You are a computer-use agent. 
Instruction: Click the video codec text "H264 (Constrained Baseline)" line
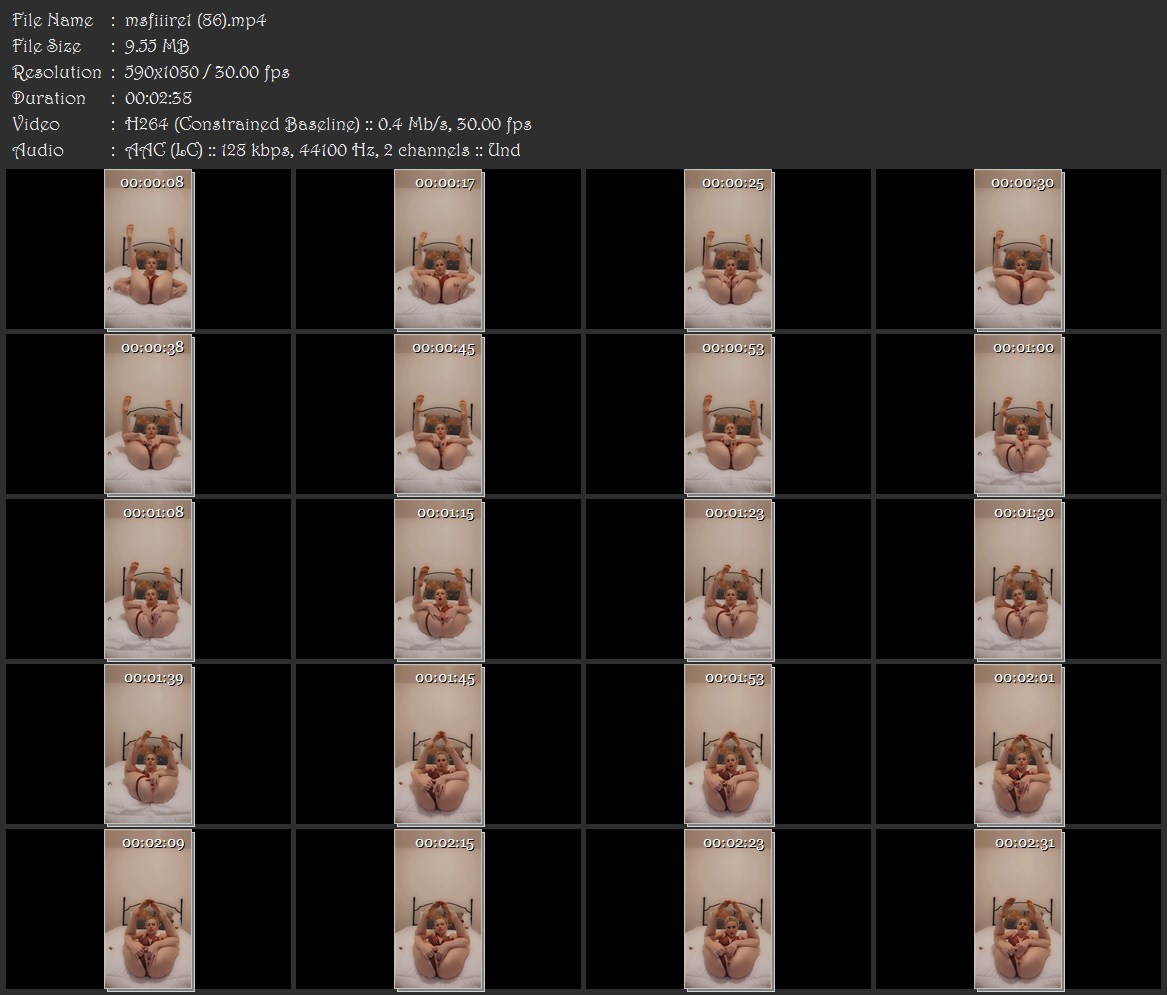[328, 124]
